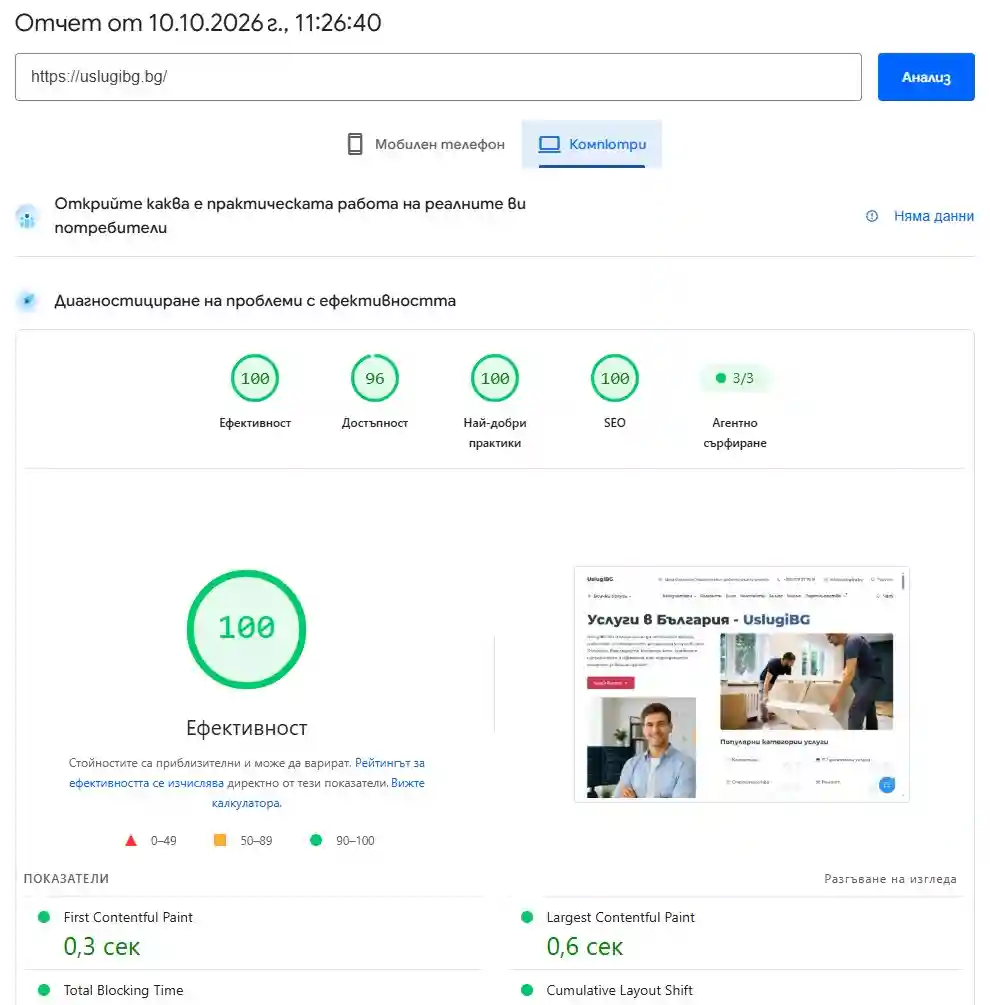Open the Ефективност score gauge of 100

pos(255,378)
